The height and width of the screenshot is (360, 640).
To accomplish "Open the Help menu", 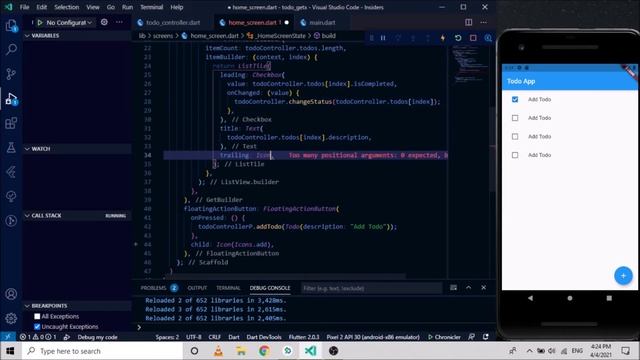I will 177,7.
